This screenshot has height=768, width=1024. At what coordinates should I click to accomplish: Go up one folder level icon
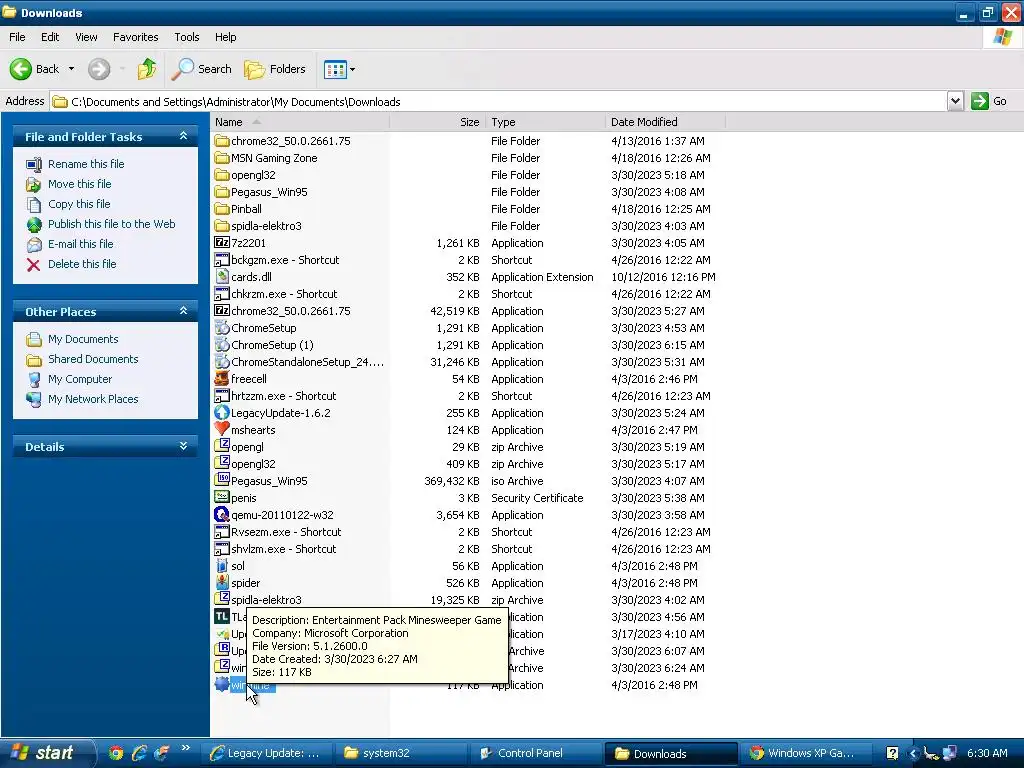(x=146, y=69)
